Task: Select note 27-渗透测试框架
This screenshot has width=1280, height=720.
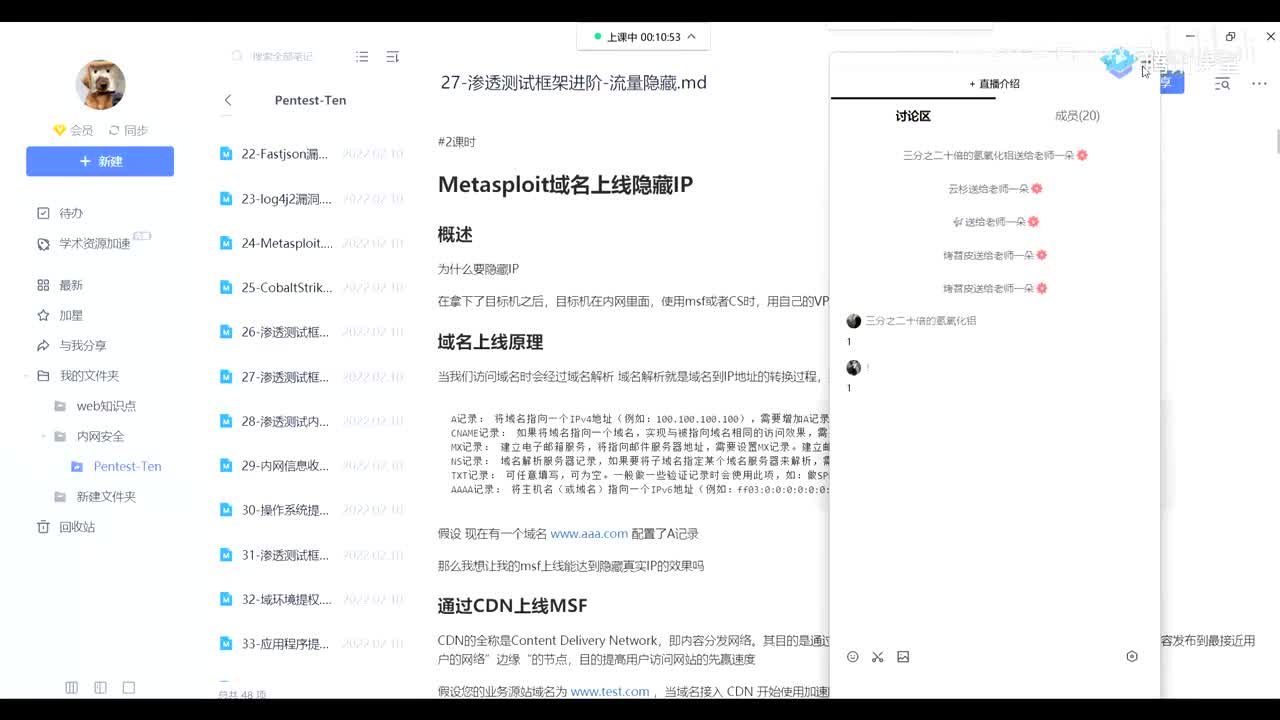Action: 310,377
